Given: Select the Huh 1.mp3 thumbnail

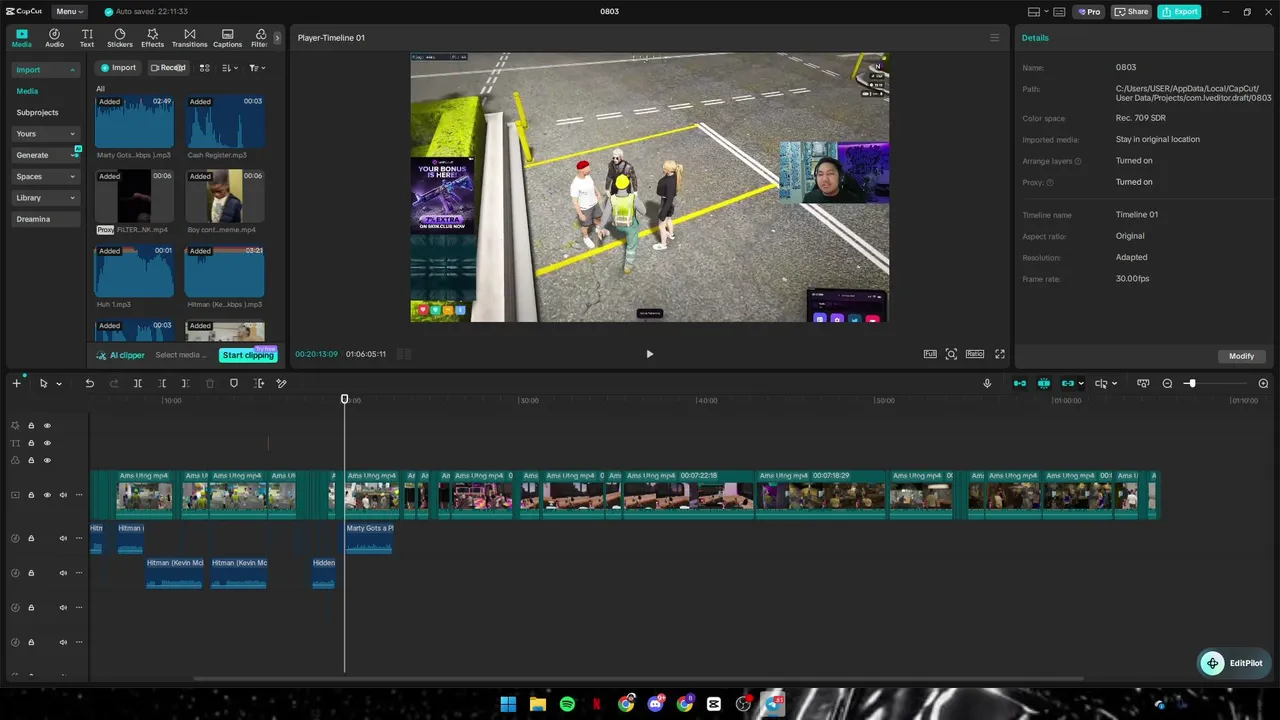Looking at the screenshot, I should [134, 271].
